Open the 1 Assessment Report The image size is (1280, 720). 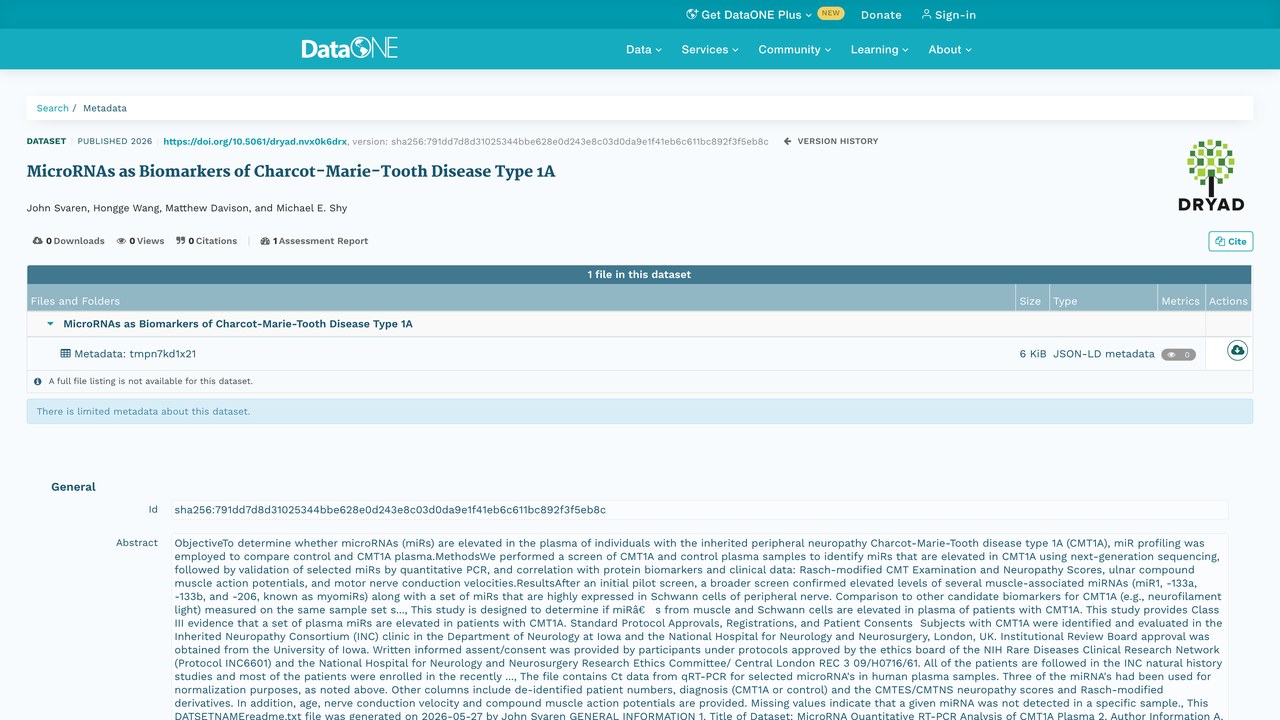pos(314,241)
